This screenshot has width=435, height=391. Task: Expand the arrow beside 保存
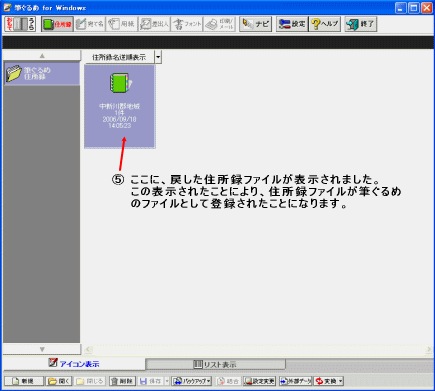[x=167, y=381]
